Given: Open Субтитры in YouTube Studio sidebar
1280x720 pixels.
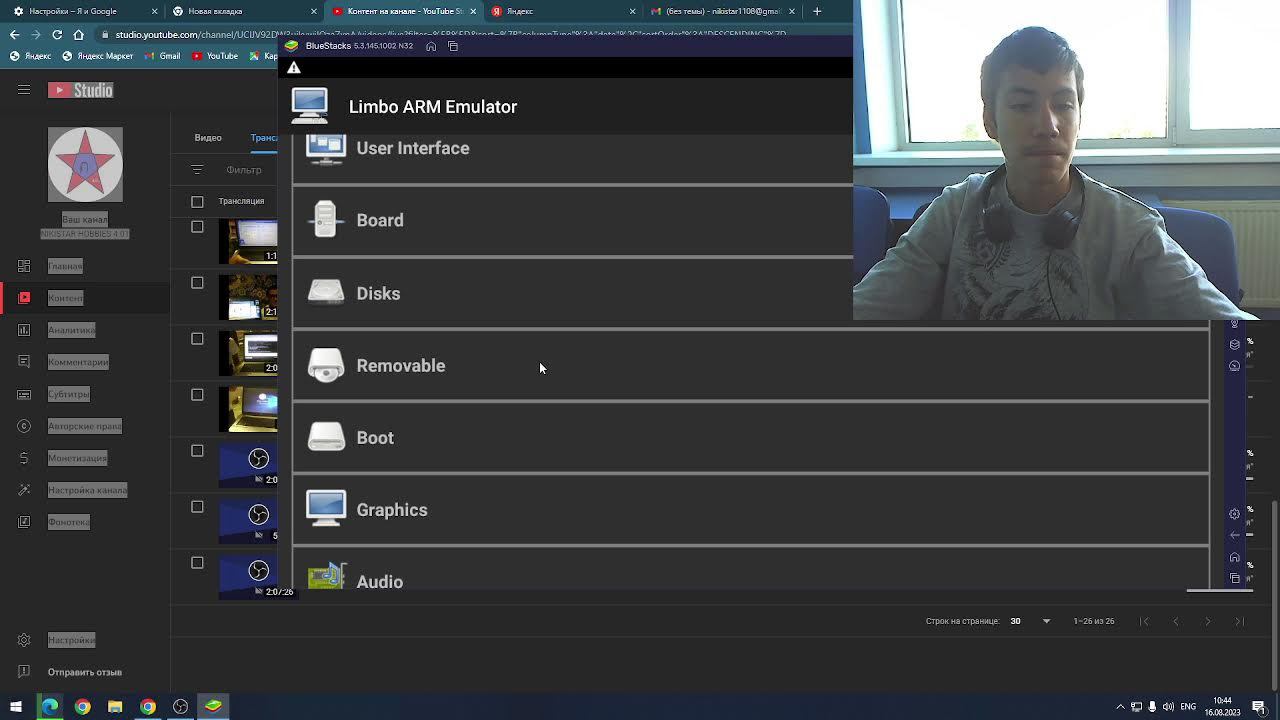Looking at the screenshot, I should coord(85,394).
